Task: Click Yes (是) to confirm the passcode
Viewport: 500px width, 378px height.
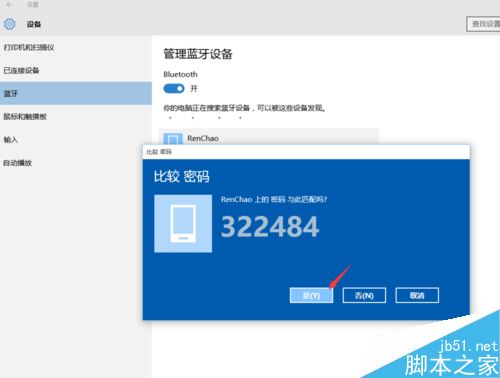Action: (311, 295)
